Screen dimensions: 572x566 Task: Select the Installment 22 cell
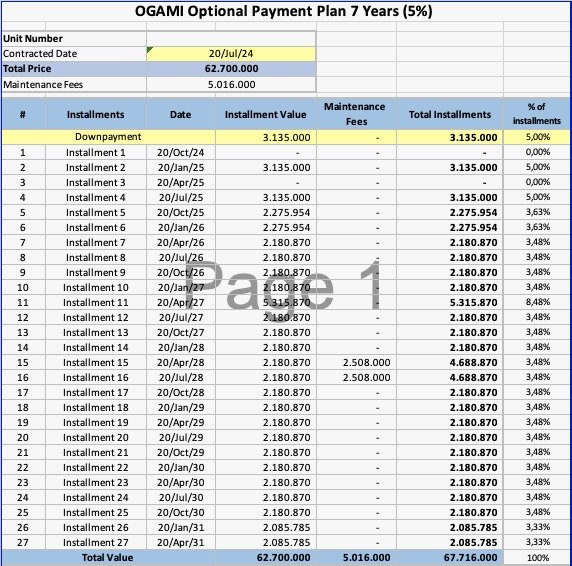(x=96, y=468)
